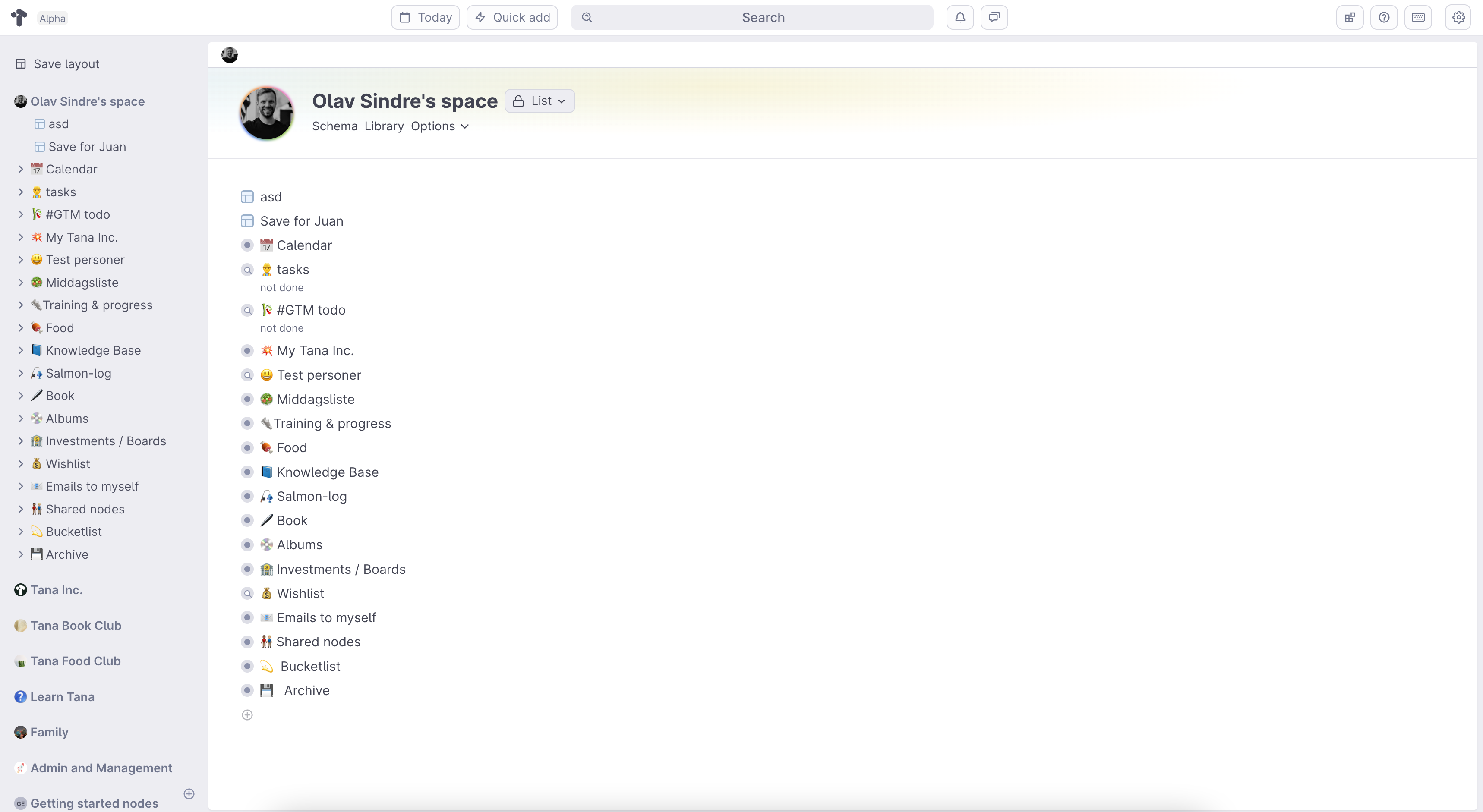
Task: Click the Shared nodes item in sidebar
Action: pos(85,509)
